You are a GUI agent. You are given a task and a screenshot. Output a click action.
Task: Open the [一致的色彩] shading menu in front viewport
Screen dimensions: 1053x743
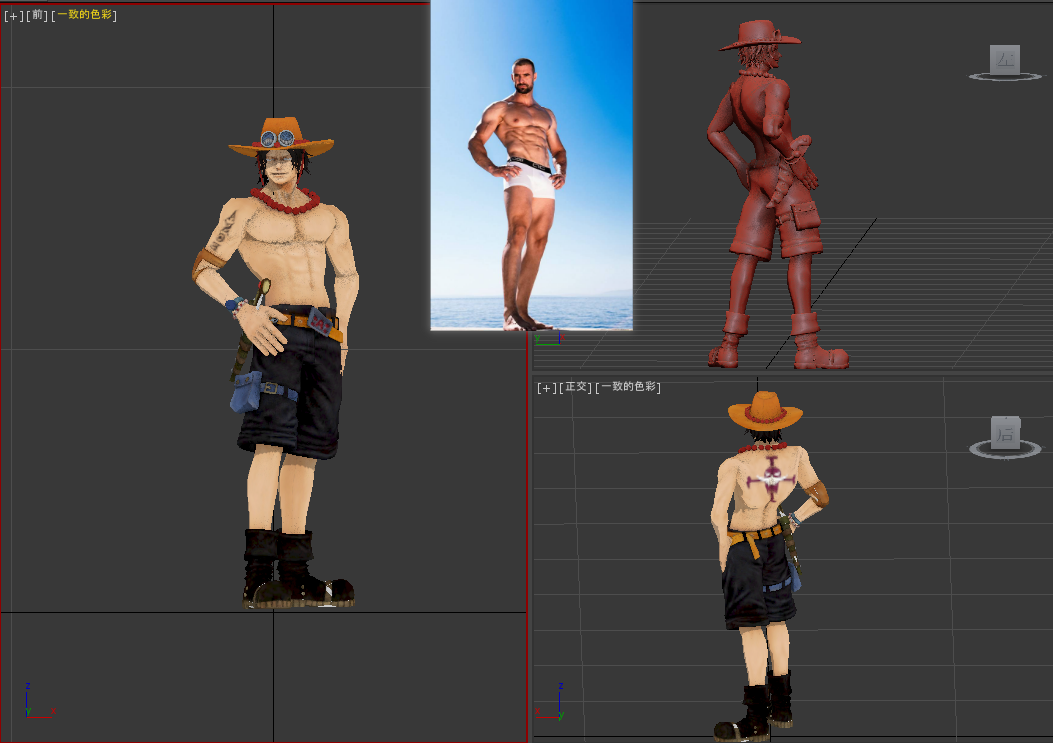pos(85,14)
